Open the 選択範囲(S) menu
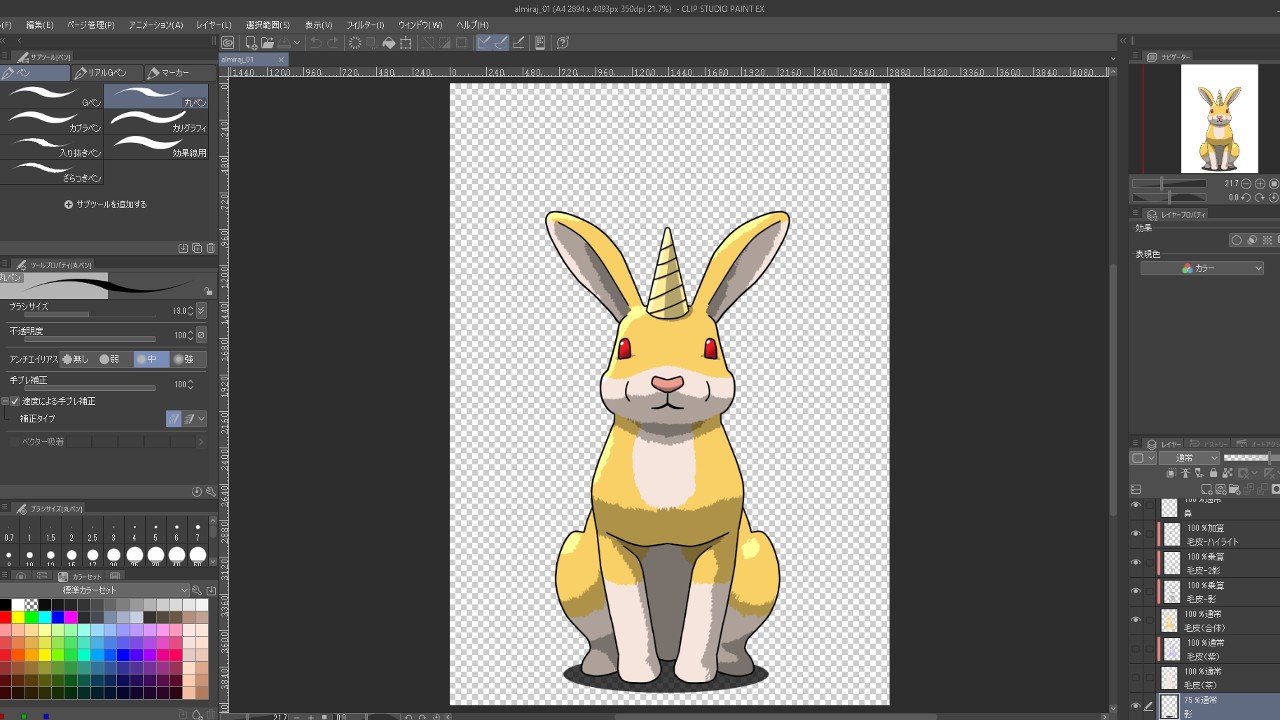The height and width of the screenshot is (720, 1280). coord(267,25)
